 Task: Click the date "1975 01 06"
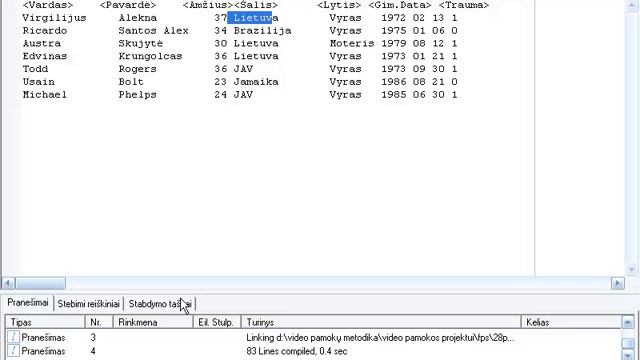point(413,31)
